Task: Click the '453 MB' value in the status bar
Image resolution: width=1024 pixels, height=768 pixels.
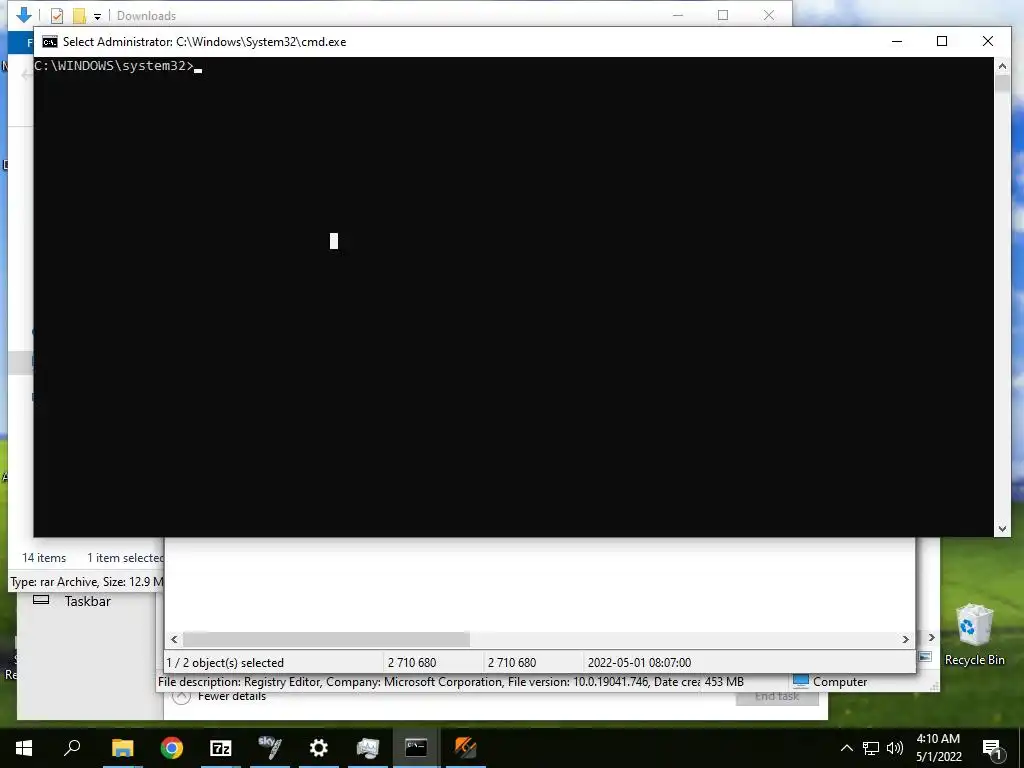Action: (x=724, y=682)
